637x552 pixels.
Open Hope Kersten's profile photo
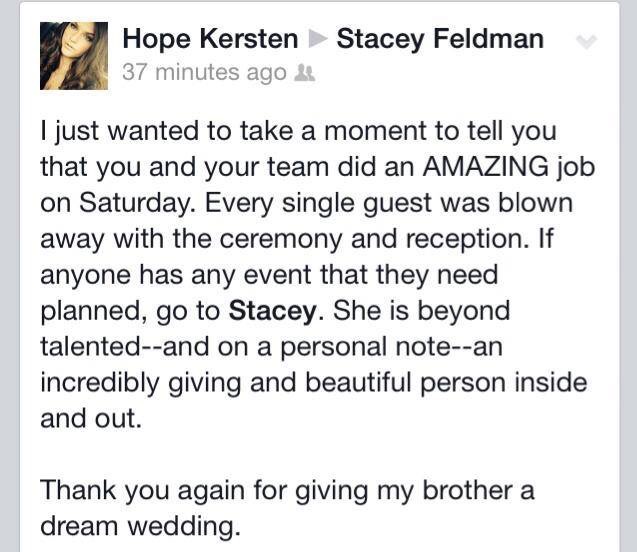tap(73, 56)
